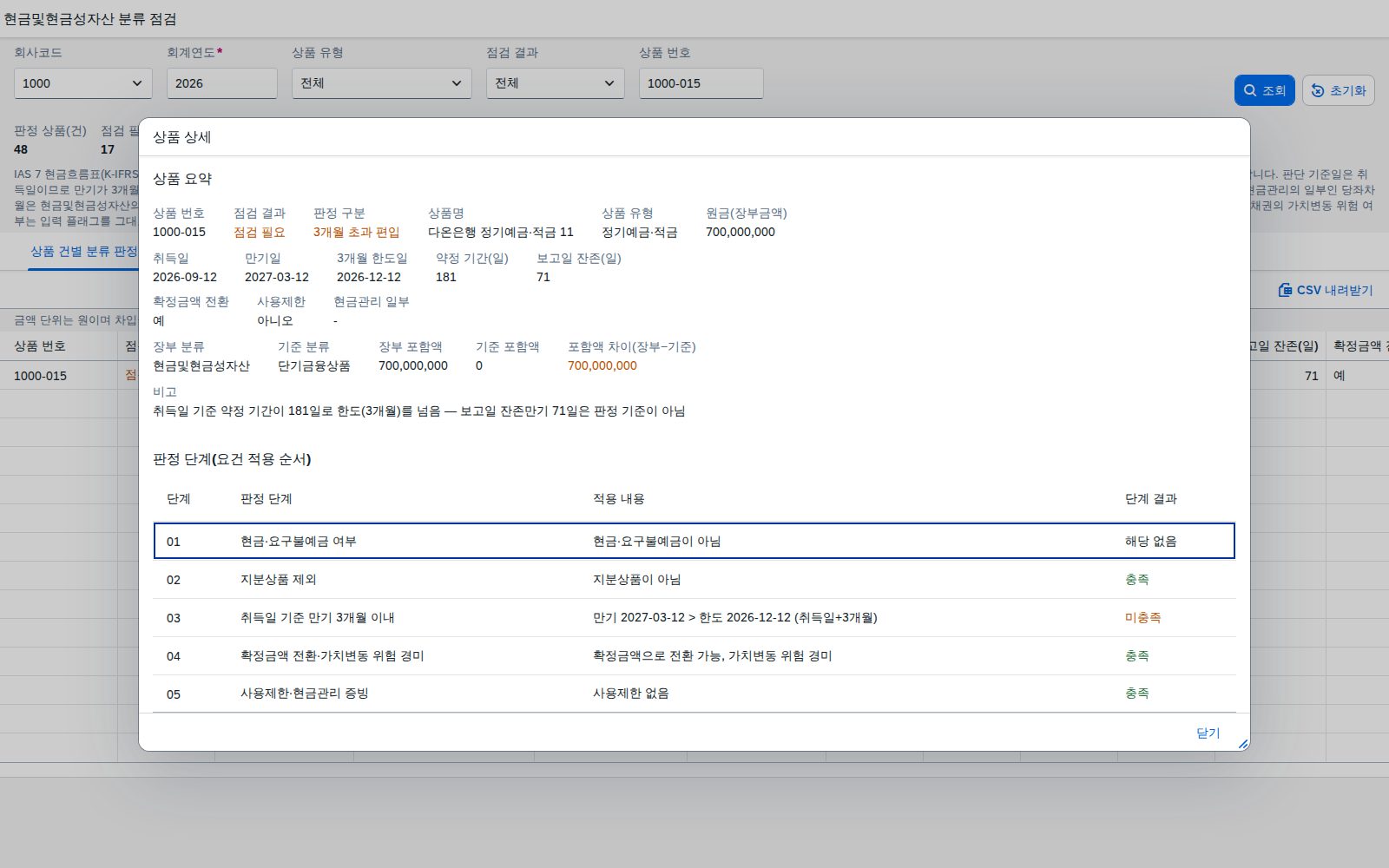Screen dimensions: 1389x868
Task: Open the 상품 유형 dropdown
Action: 382,83
